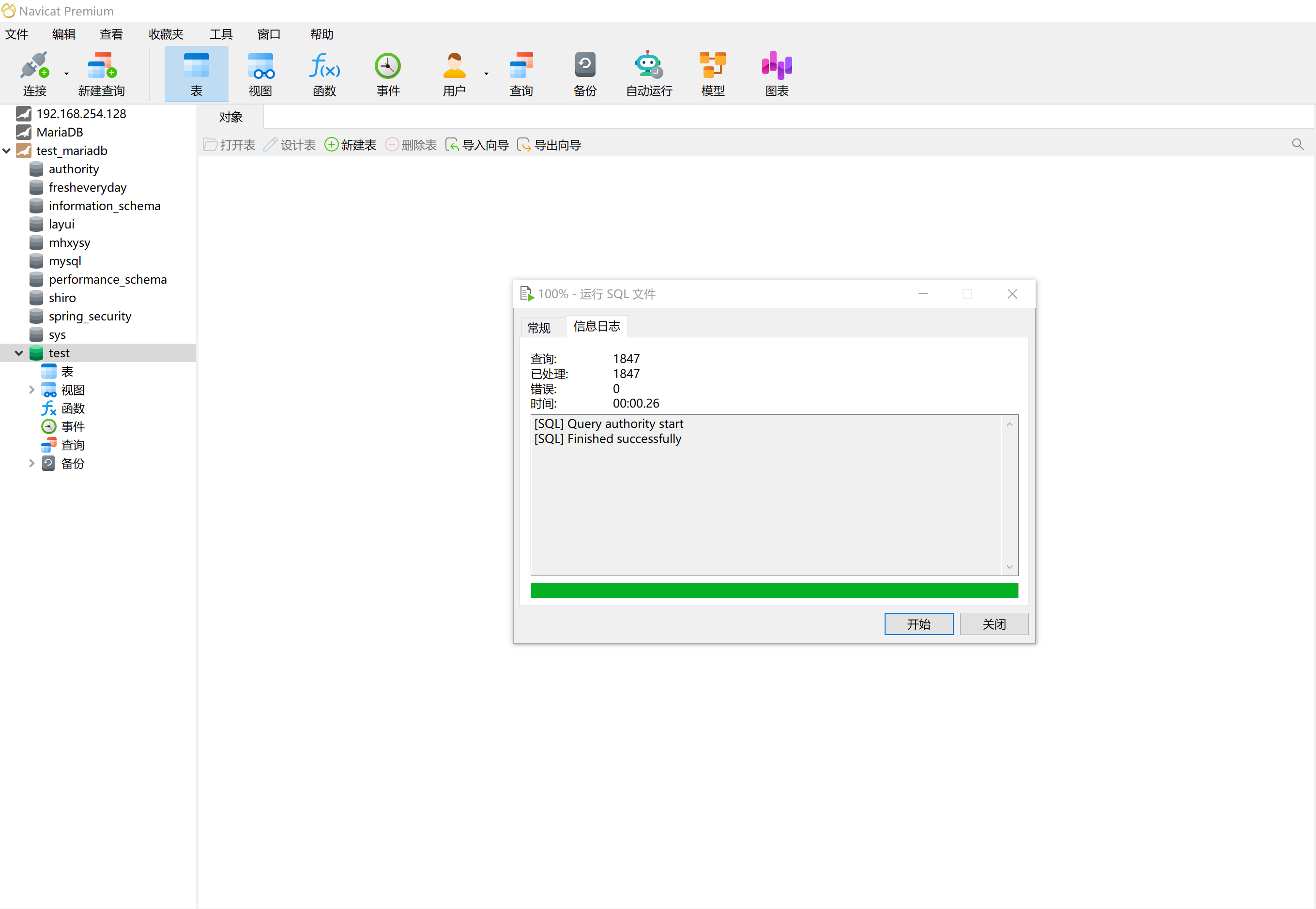Switch to the 信息日志 tab in dialog

click(x=597, y=326)
